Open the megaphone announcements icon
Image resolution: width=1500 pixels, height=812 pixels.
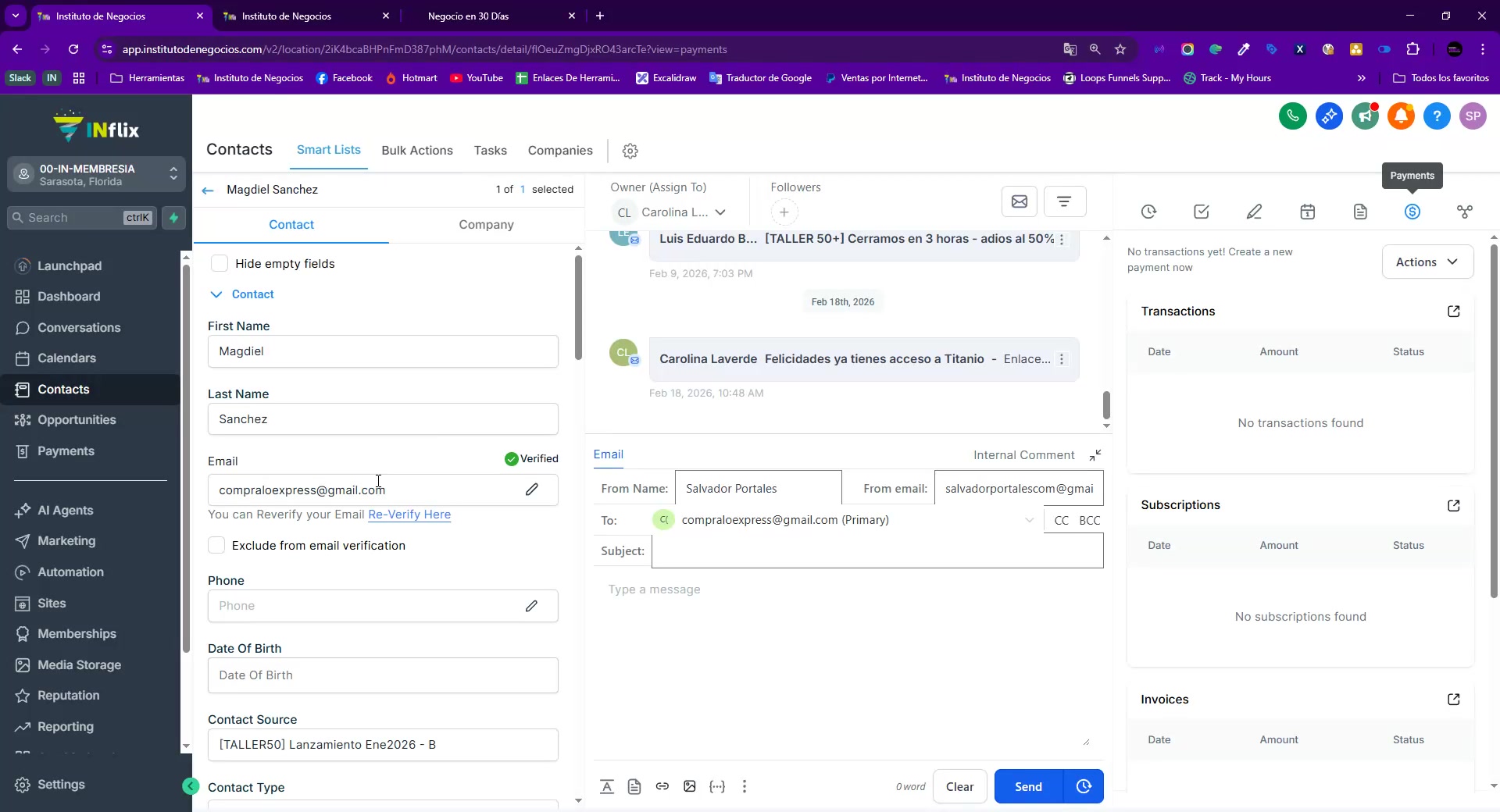click(x=1365, y=116)
